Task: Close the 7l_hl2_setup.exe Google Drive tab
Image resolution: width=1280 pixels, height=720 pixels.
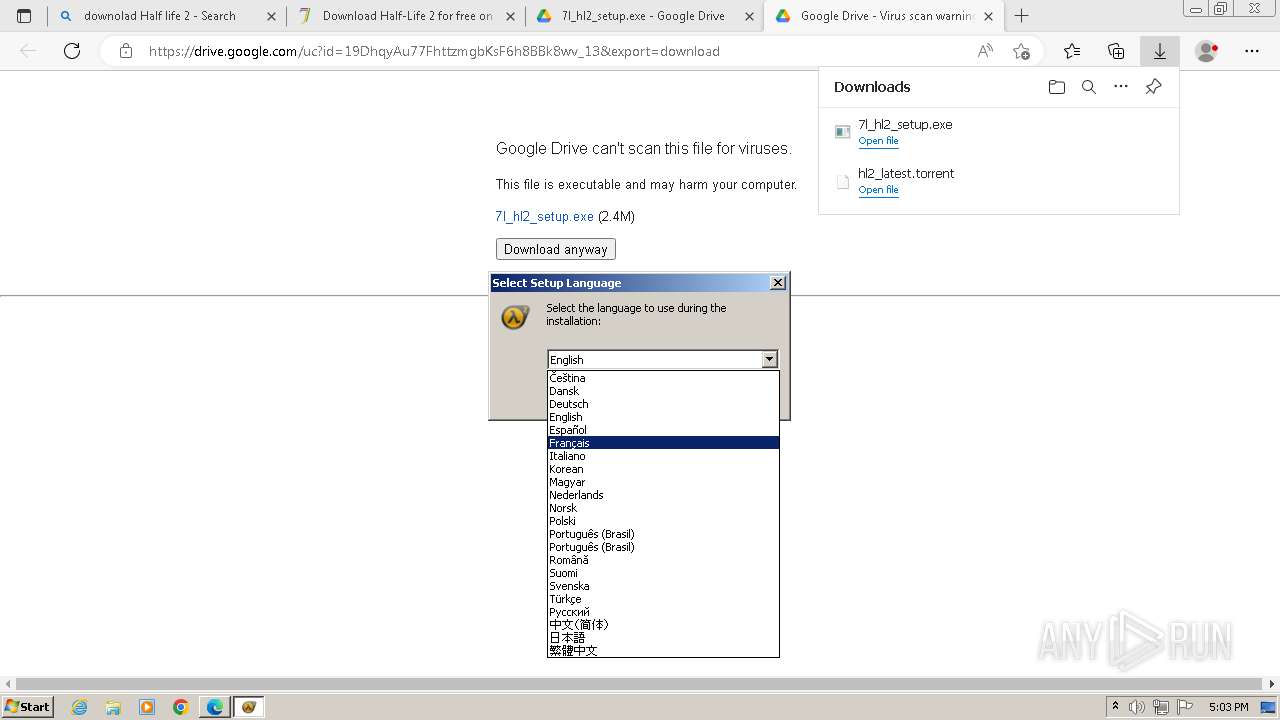Action: [749, 16]
